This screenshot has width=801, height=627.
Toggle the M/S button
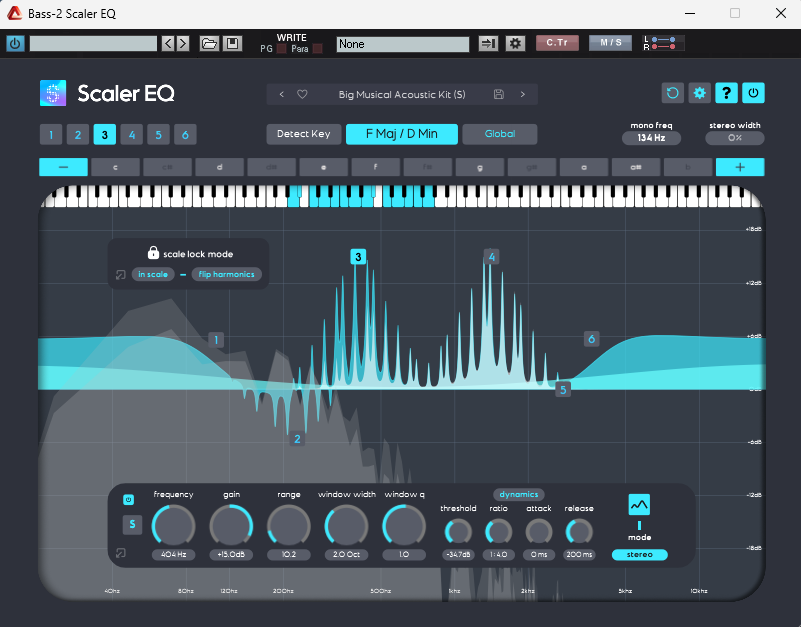pos(610,43)
